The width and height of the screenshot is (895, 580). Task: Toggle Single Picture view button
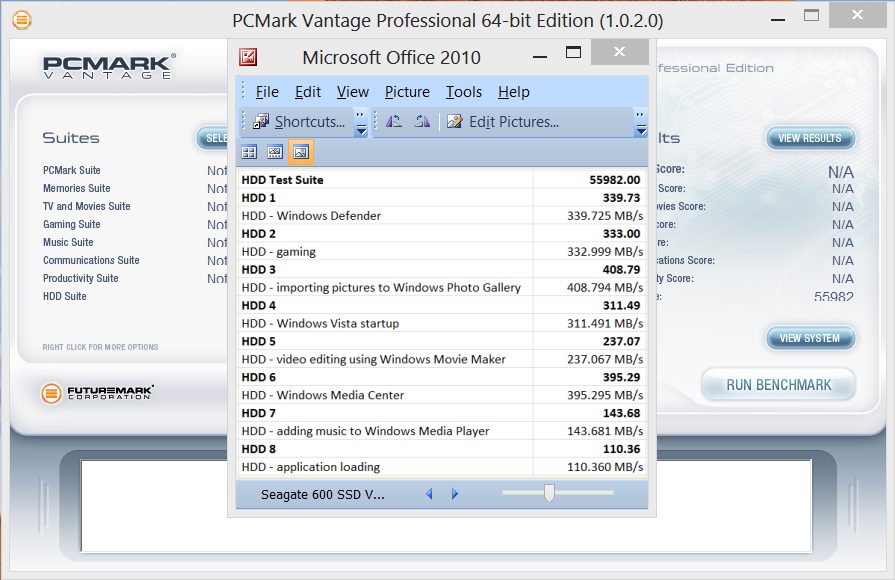pos(300,152)
